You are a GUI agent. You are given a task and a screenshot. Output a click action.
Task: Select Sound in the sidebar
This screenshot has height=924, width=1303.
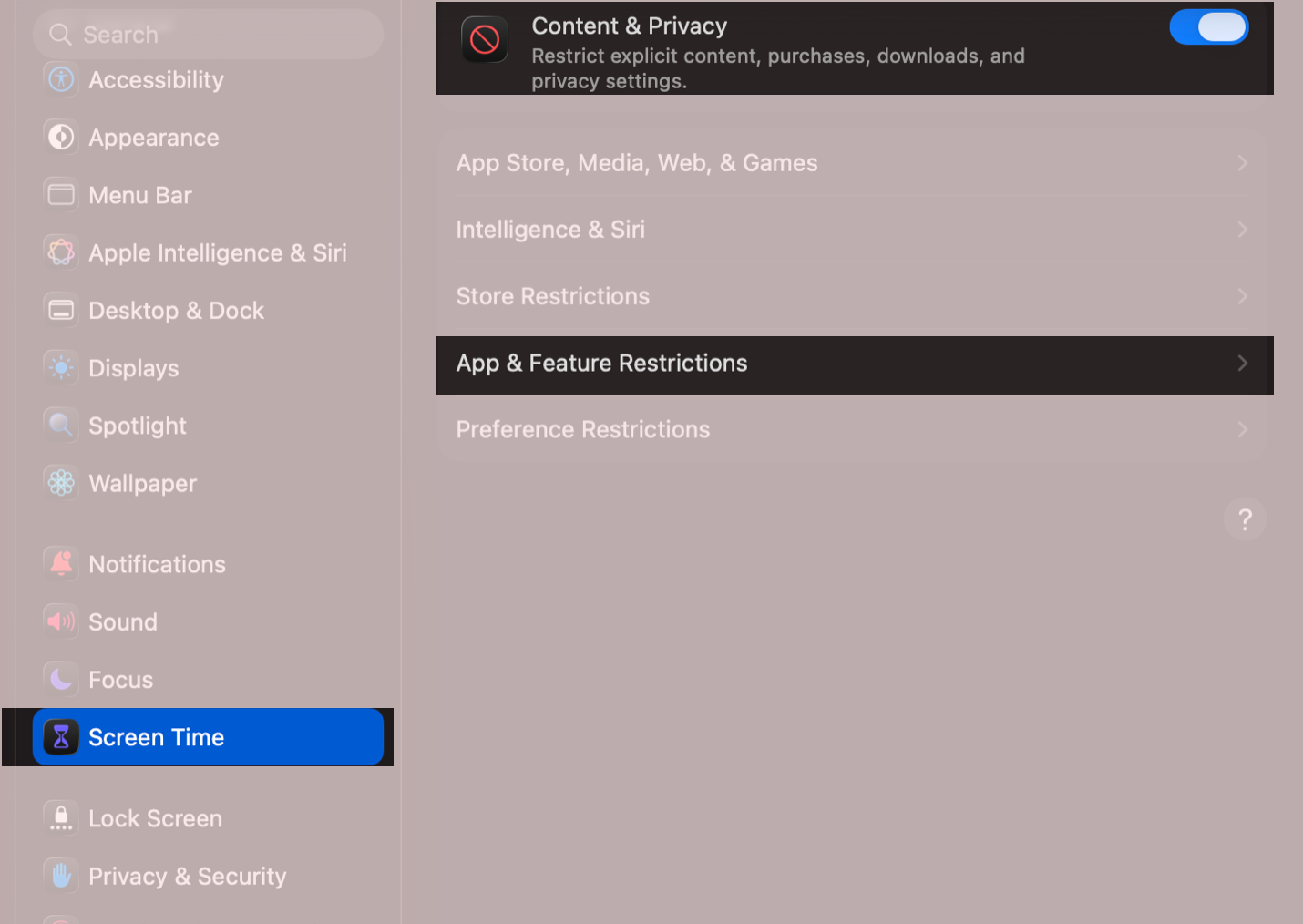123,621
